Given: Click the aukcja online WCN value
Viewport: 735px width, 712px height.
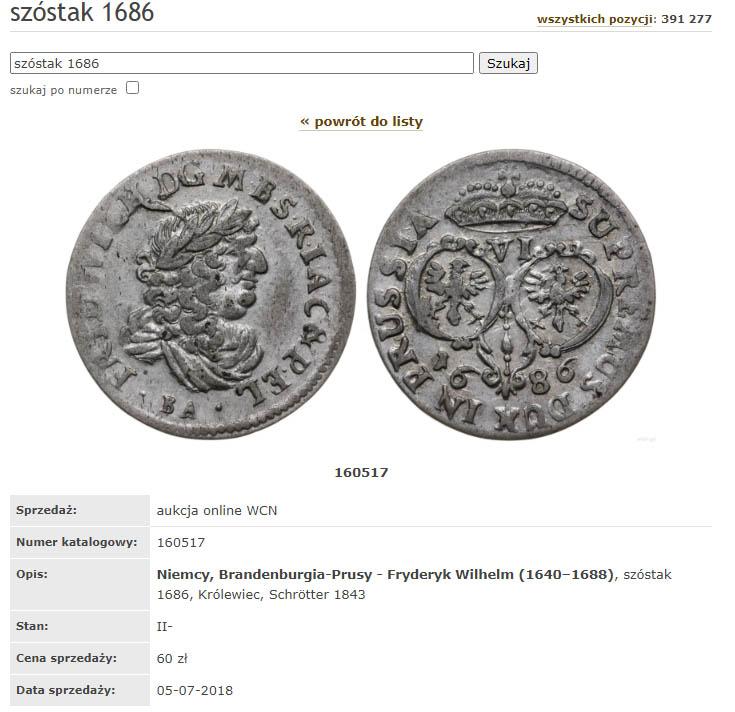Looking at the screenshot, I should pos(217,510).
